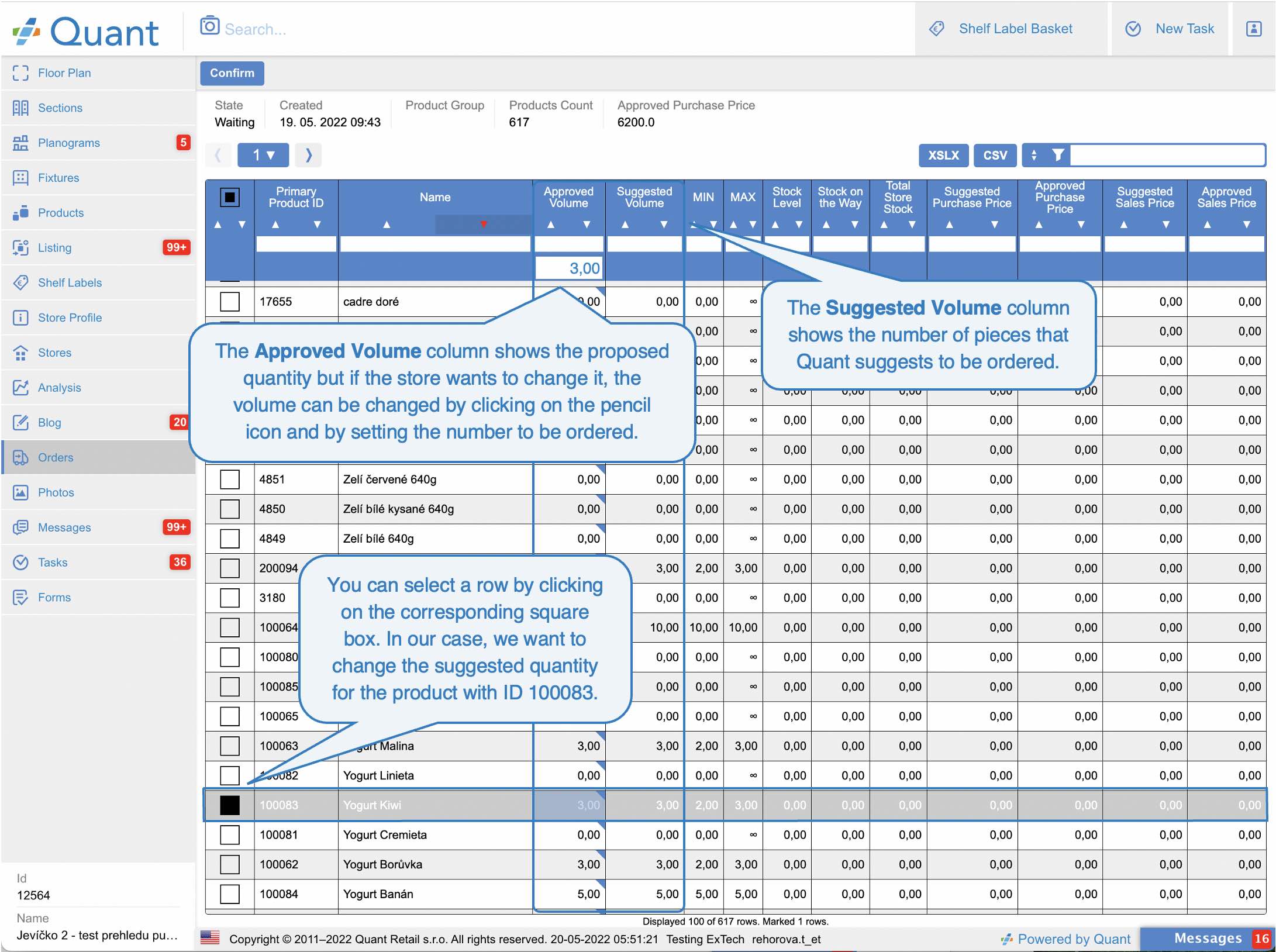Viewport: 1276px width, 952px height.
Task: Click New Task in top bar
Action: coord(1170,29)
